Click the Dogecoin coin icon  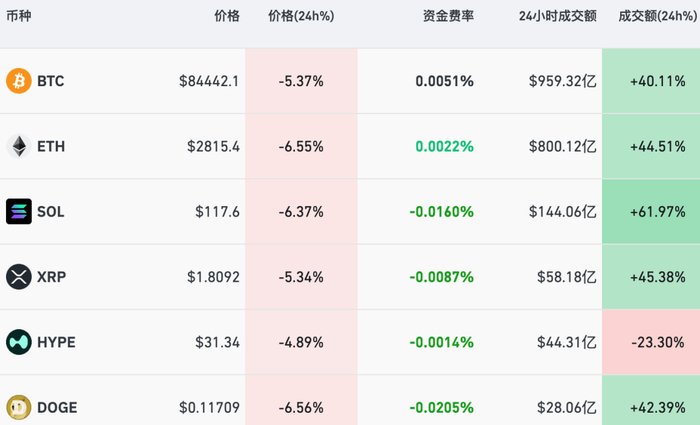19,407
